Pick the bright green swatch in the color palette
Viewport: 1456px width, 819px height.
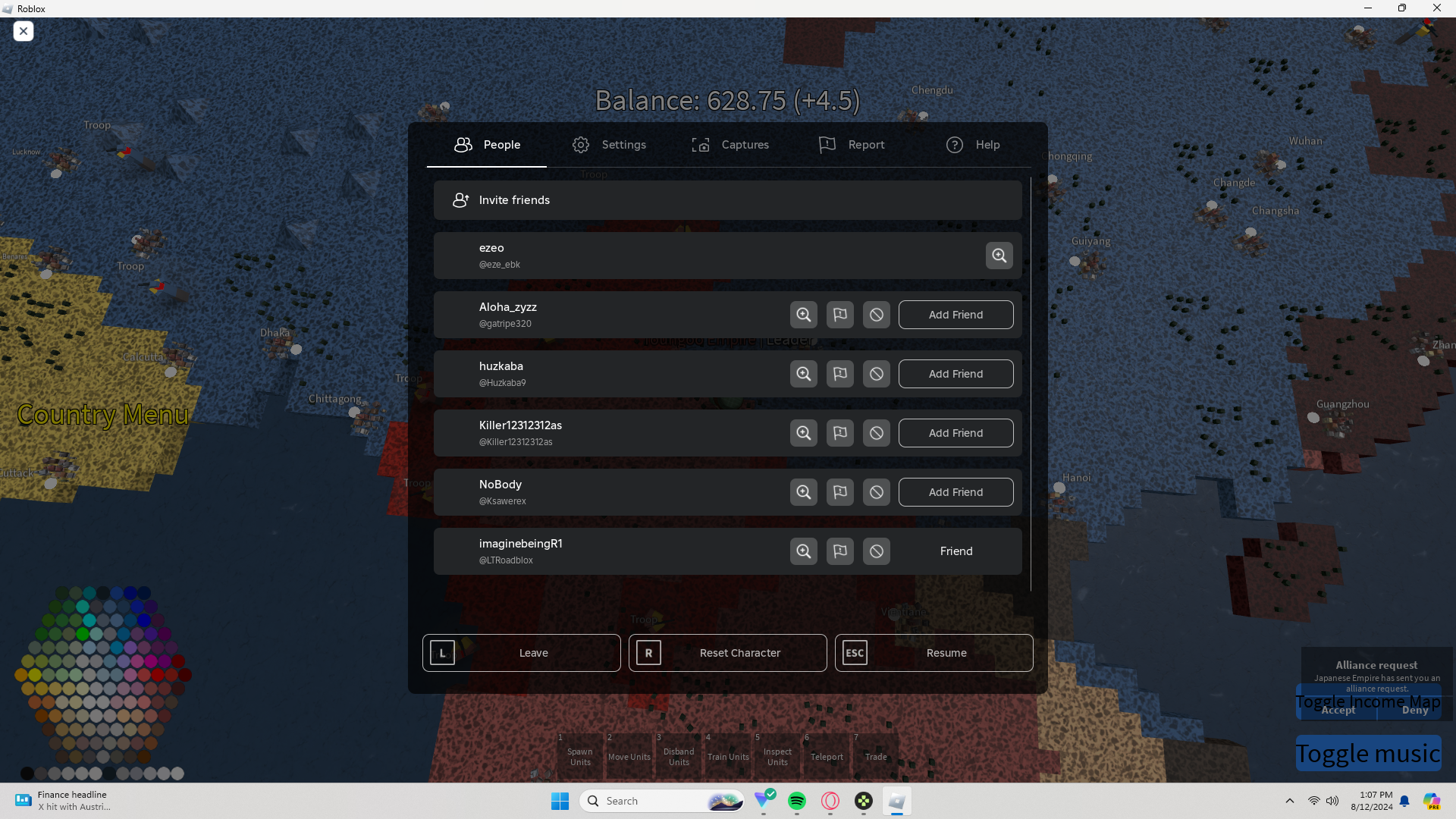(83, 634)
